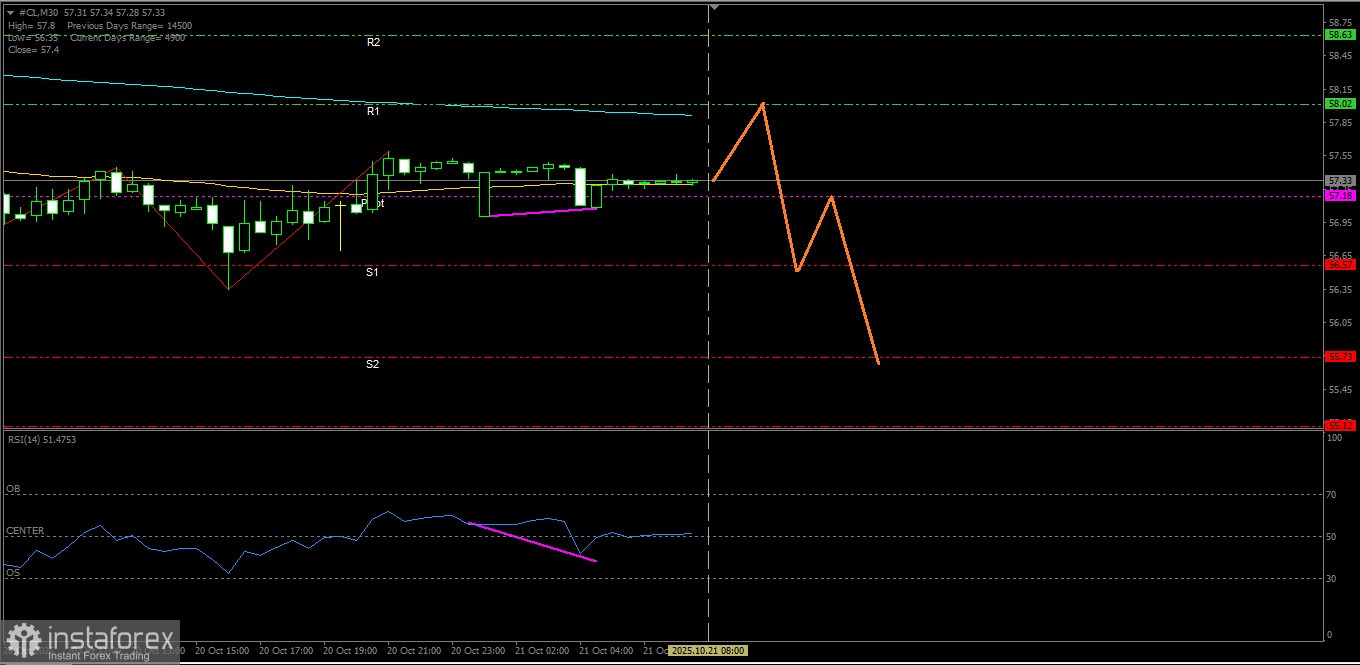Click the red 55.73 price tag

tap(1340, 357)
